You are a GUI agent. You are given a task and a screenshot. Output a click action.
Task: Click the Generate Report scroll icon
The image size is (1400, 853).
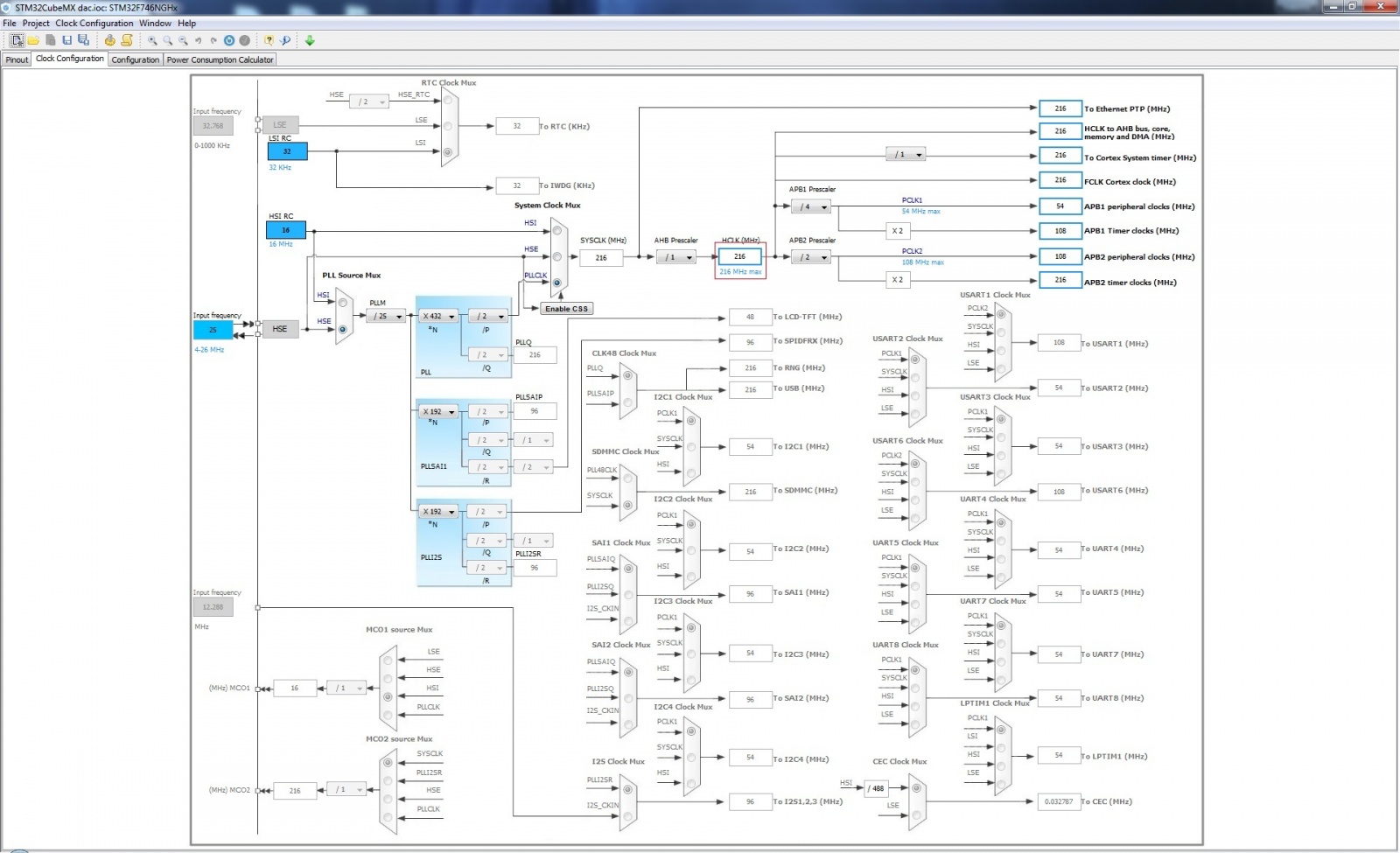[x=127, y=40]
